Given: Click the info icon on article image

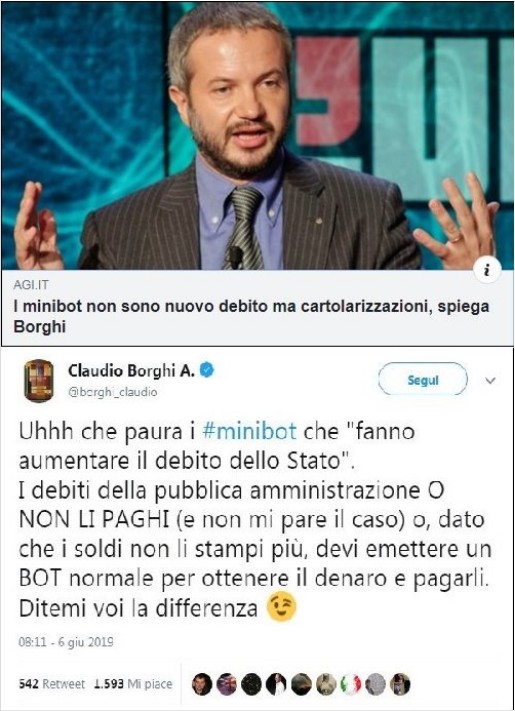Looking at the screenshot, I should (x=487, y=271).
